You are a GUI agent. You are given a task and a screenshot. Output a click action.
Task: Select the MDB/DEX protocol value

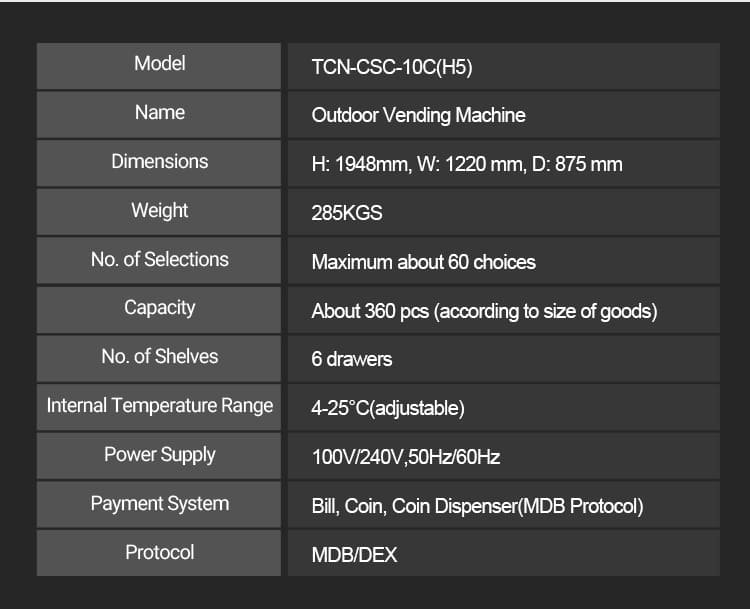click(x=354, y=555)
